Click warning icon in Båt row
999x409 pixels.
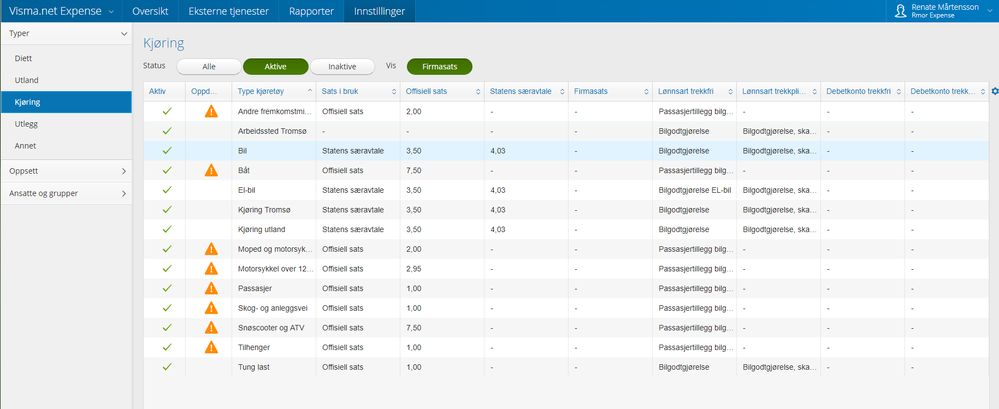tap(211, 171)
